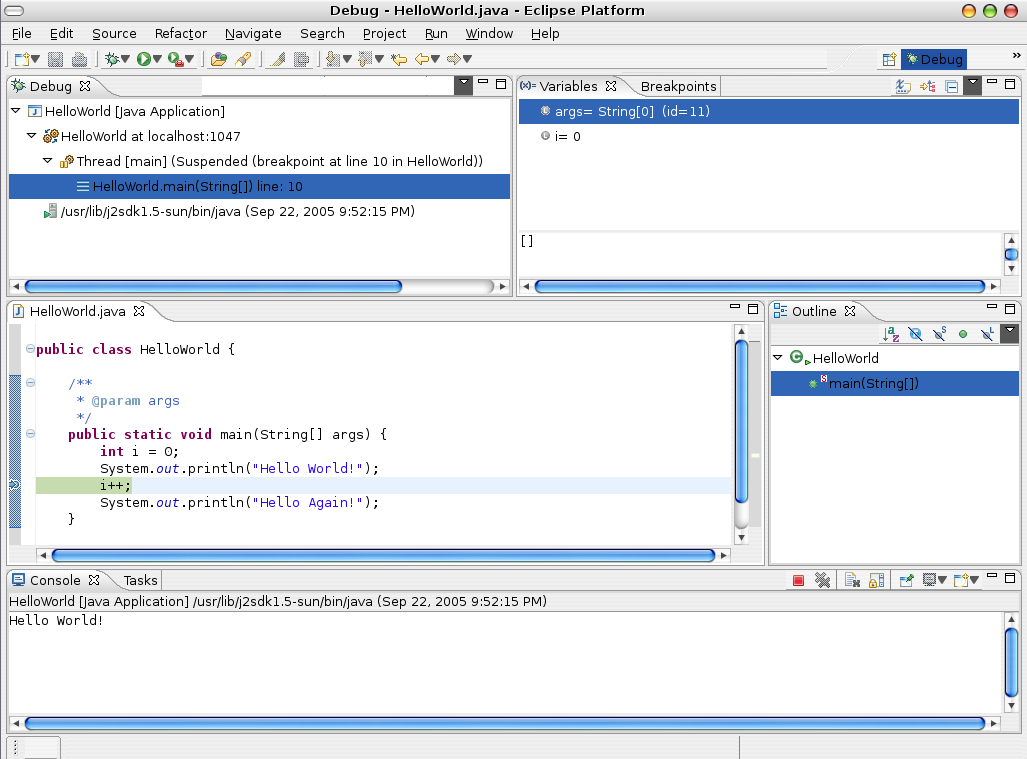Collapse the HelloWorld at localhost:1047 node
Image resolution: width=1027 pixels, height=759 pixels.
pos(31,136)
